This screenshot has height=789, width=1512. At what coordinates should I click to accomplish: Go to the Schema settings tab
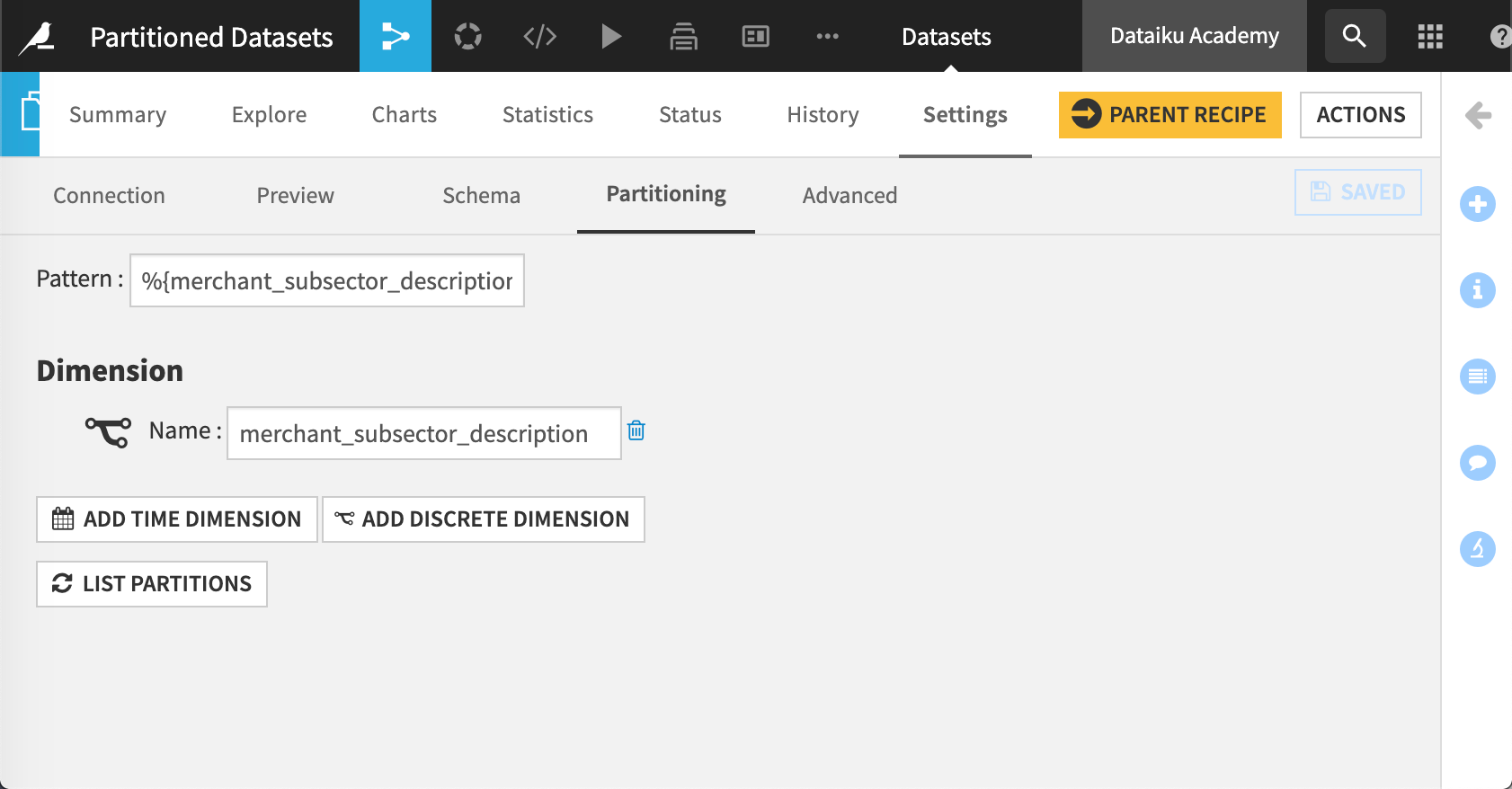click(481, 196)
